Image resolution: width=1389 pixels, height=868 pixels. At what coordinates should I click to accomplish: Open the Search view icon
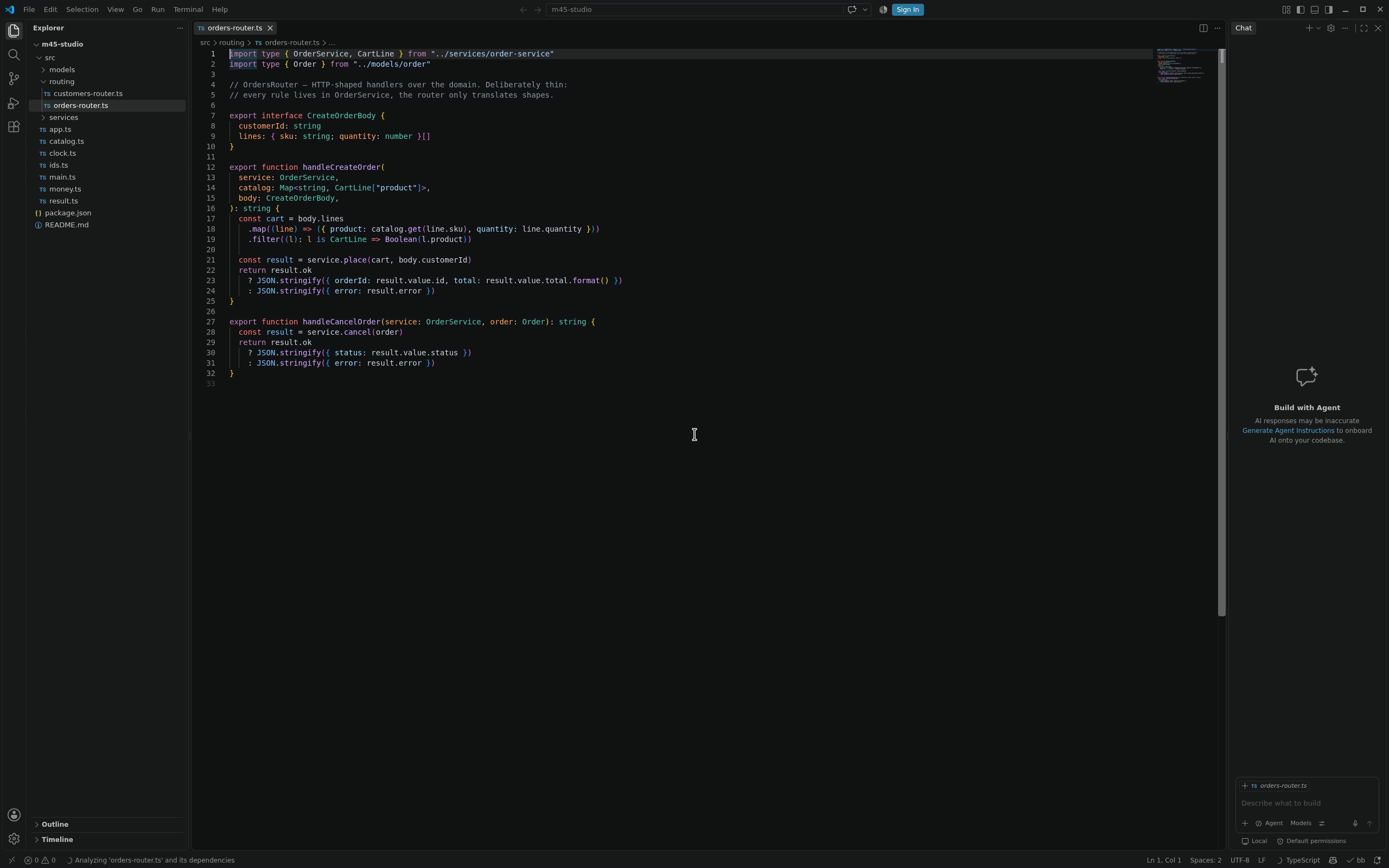click(14, 55)
